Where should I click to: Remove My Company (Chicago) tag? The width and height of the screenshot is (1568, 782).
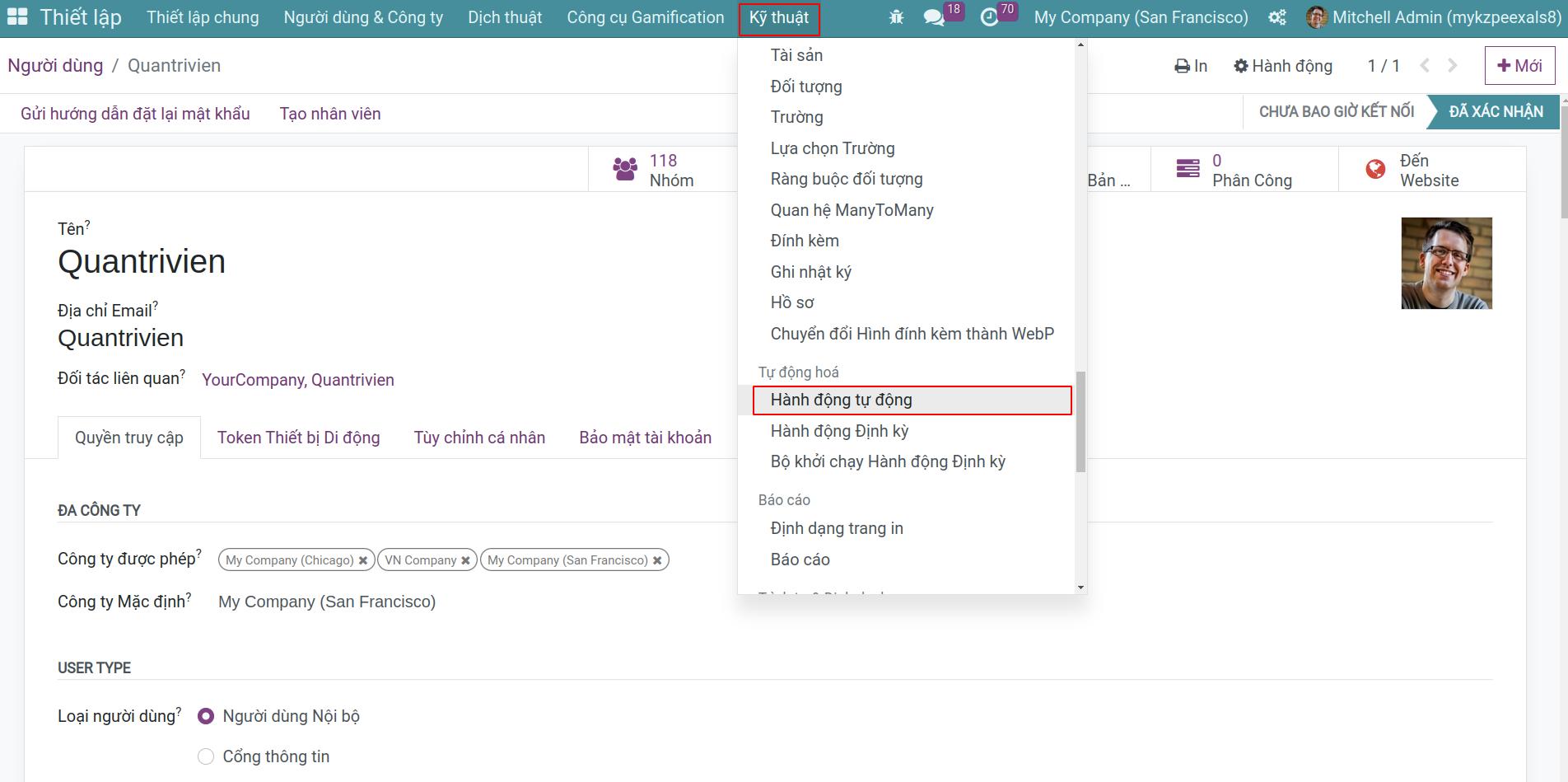[363, 560]
